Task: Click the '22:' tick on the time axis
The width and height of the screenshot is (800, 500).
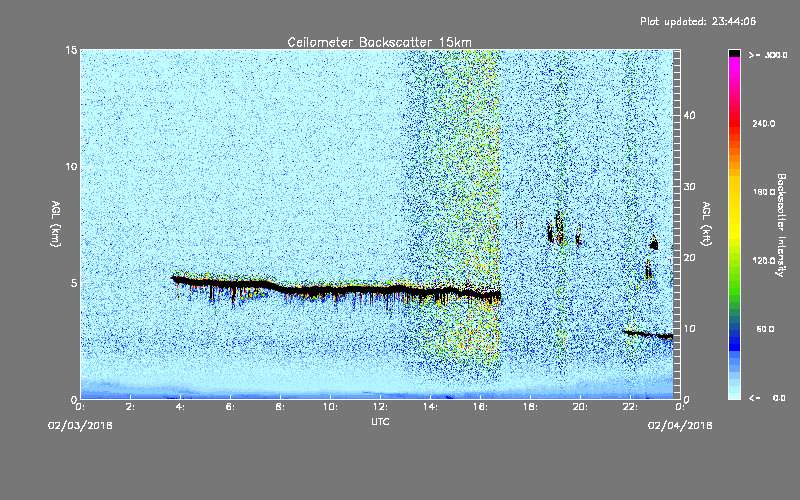Action: pyautogui.click(x=630, y=407)
